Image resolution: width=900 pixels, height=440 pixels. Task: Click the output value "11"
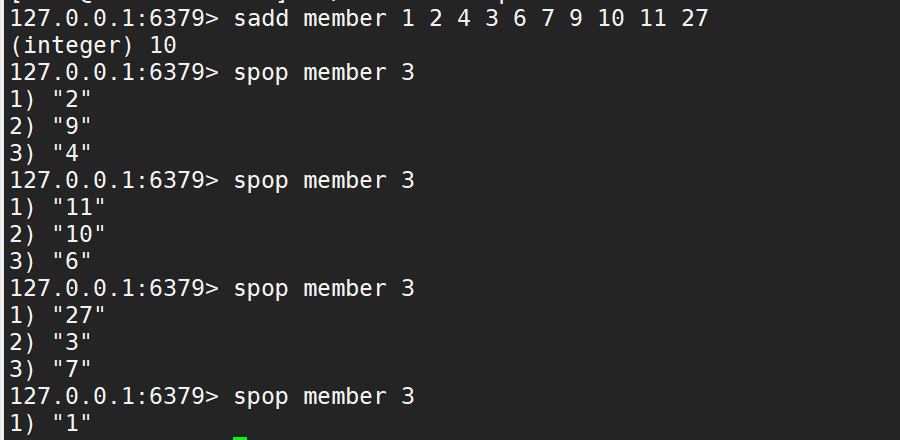point(79,207)
